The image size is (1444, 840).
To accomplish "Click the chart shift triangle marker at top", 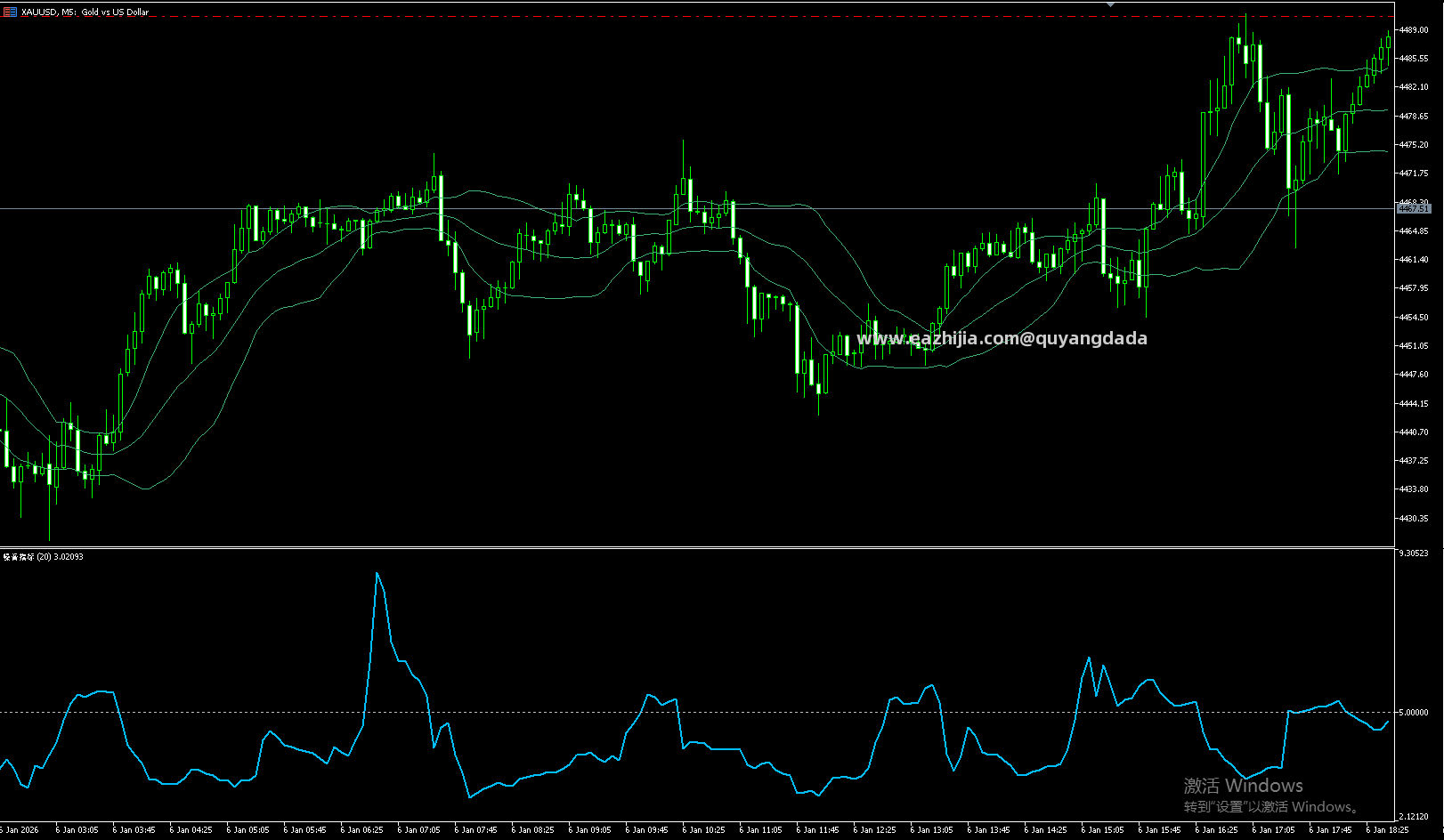I will [1110, 4].
